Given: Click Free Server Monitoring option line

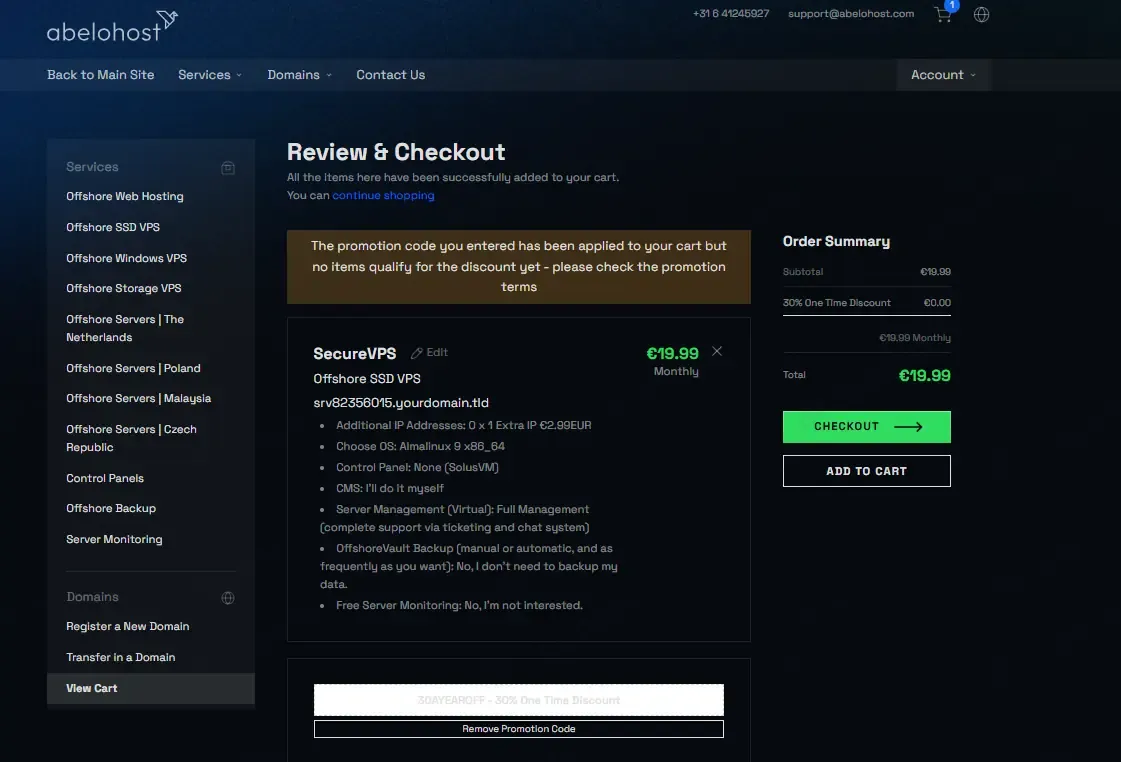Looking at the screenshot, I should (459, 605).
